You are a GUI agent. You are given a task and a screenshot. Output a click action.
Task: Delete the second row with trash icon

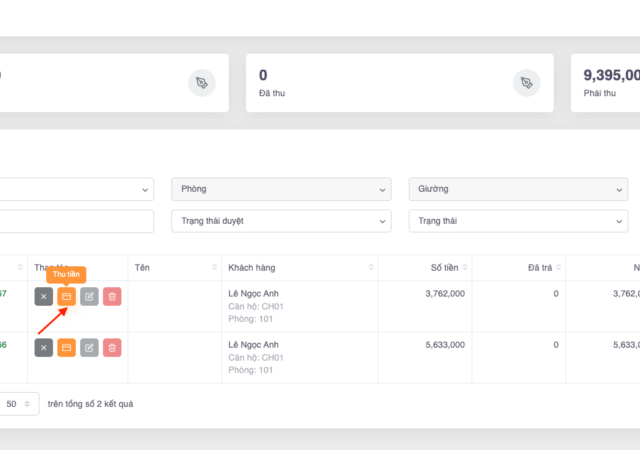click(x=112, y=347)
